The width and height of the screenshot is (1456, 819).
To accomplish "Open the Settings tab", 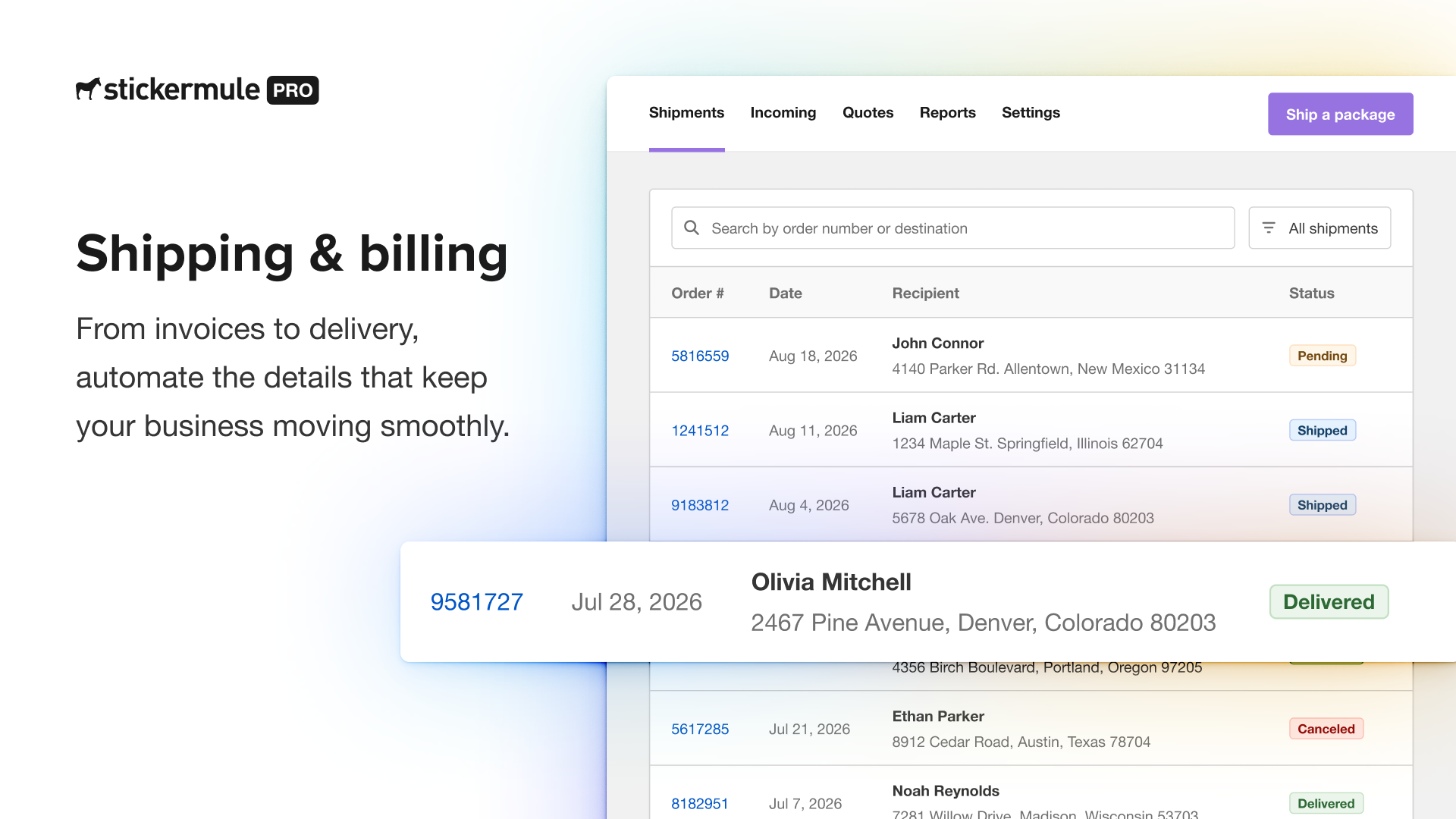I will 1031,112.
